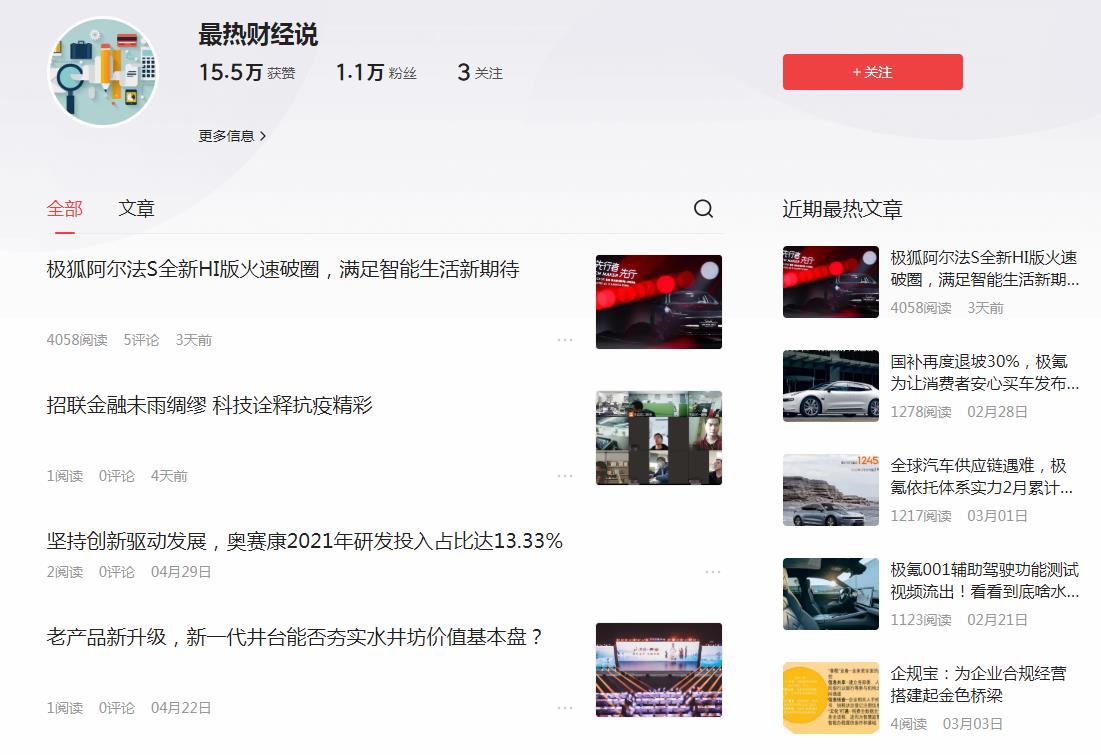Click 04月29日 date under 奥赛康 article
1101x755 pixels.
[181, 572]
